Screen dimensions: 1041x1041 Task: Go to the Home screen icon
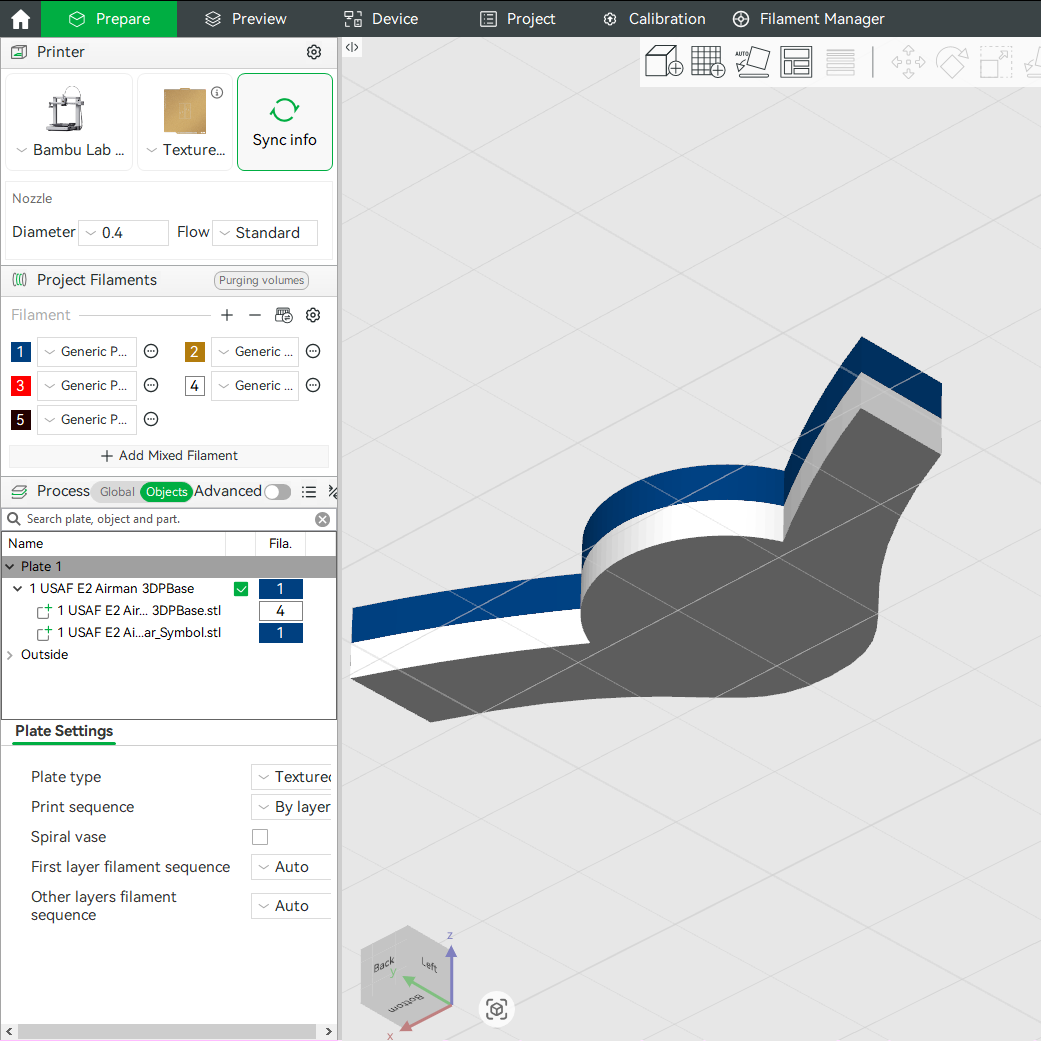(x=20, y=19)
